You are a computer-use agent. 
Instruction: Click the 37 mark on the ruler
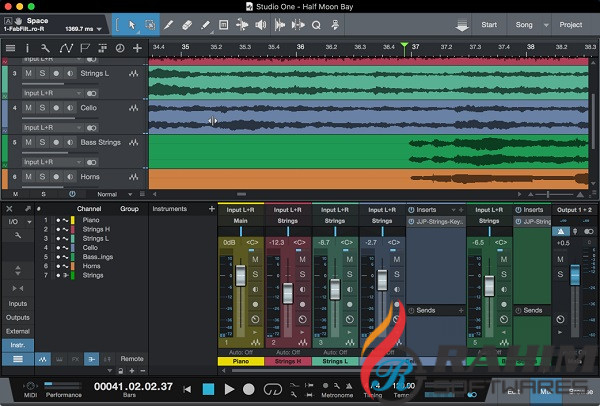(416, 47)
